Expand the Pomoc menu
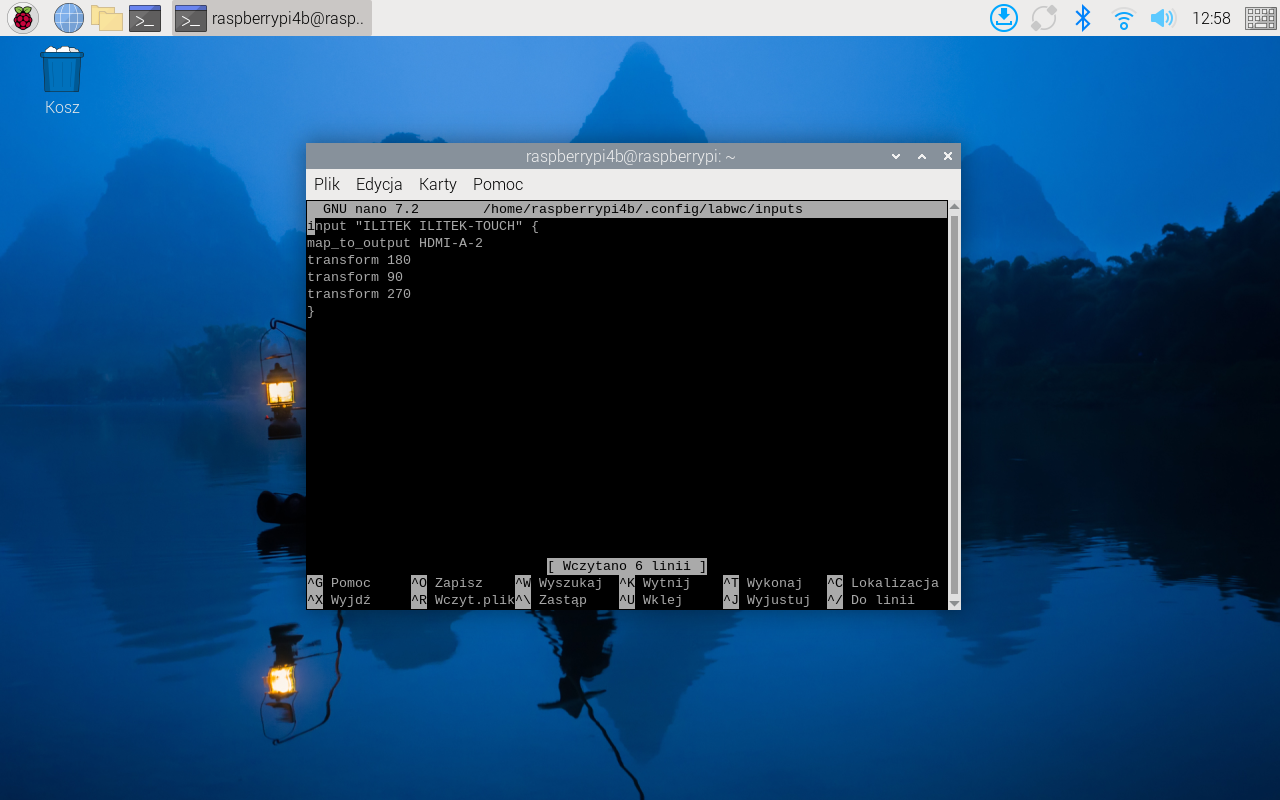The width and height of the screenshot is (1280, 800). point(498,184)
